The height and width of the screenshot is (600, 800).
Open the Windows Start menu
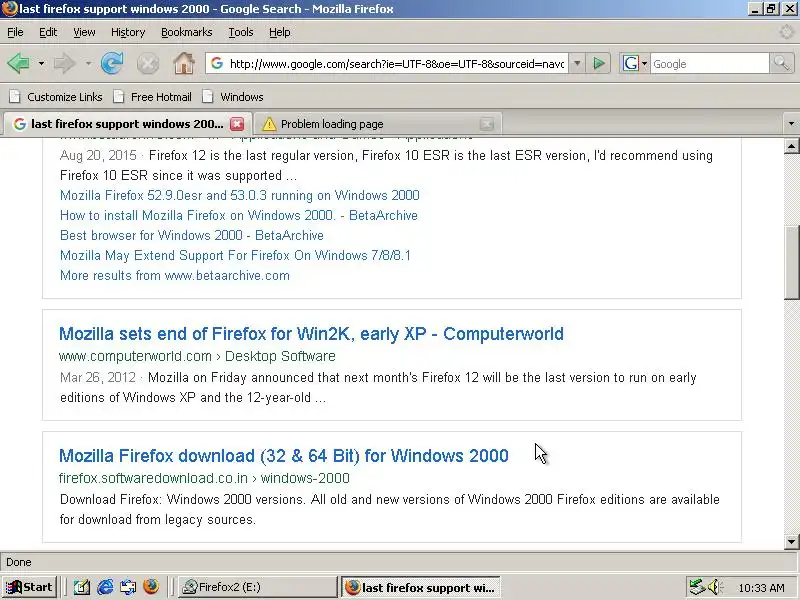(x=30, y=587)
